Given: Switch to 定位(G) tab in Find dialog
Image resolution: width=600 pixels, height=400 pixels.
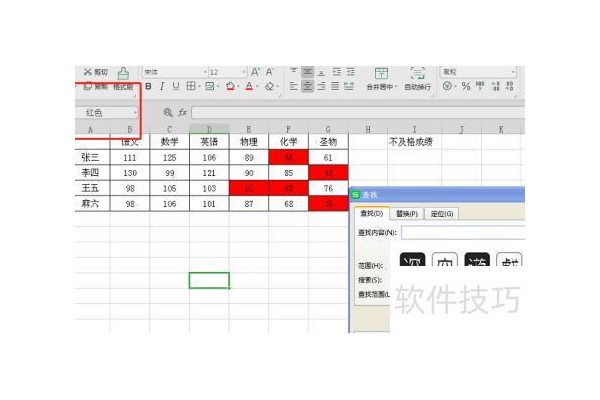Looking at the screenshot, I should [x=442, y=214].
